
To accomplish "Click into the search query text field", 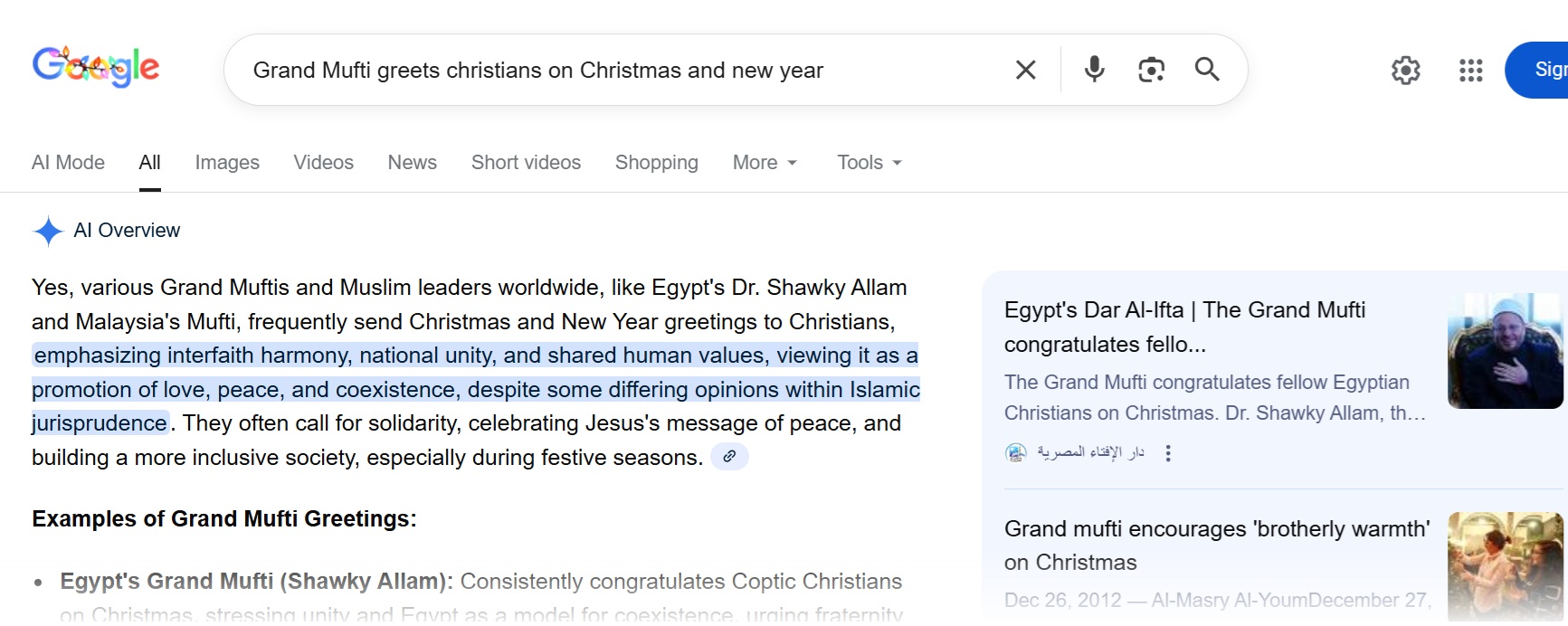I will coord(615,71).
